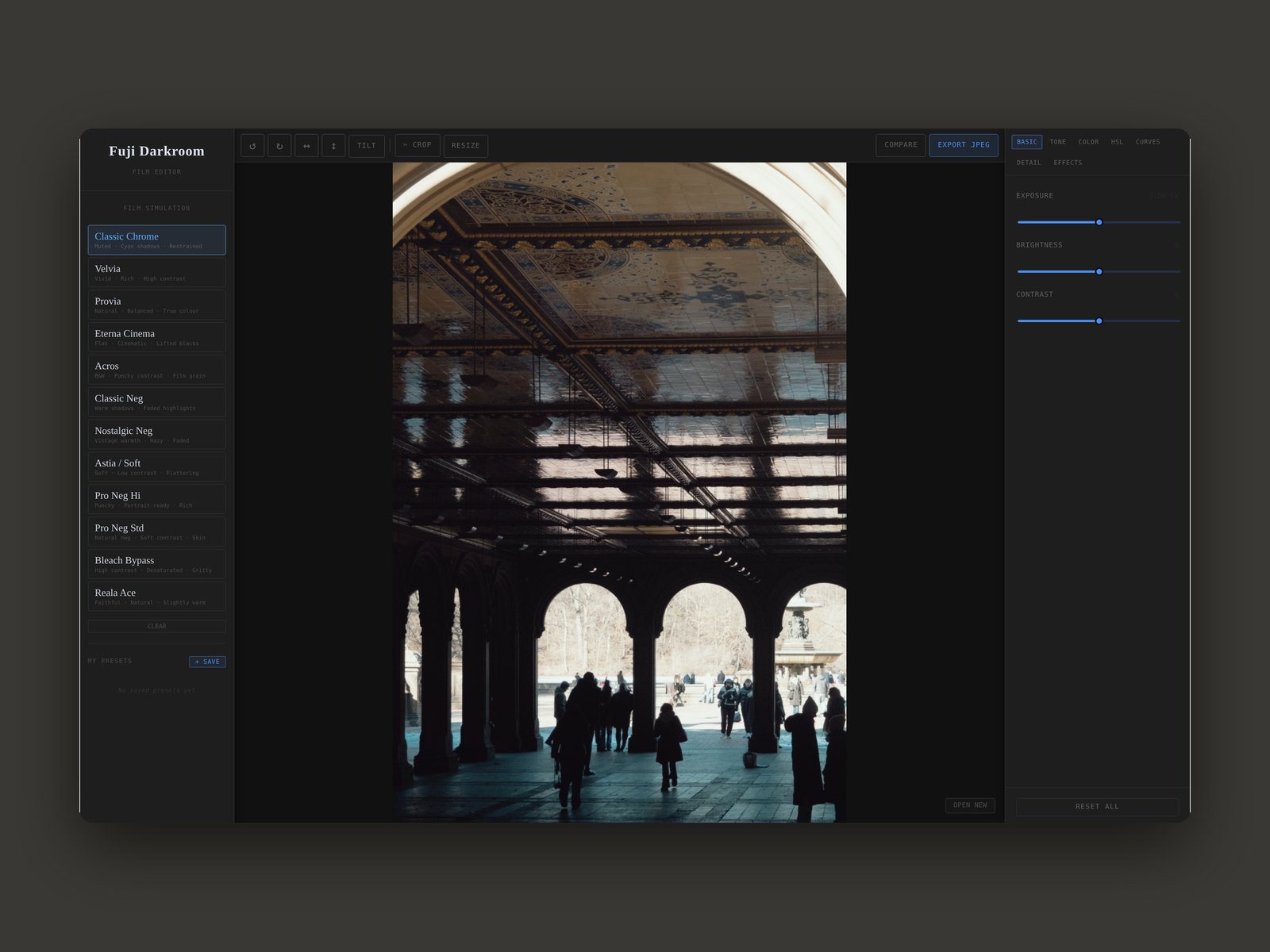This screenshot has width=1270, height=952.
Task: Open the Detail tab
Action: point(1029,163)
